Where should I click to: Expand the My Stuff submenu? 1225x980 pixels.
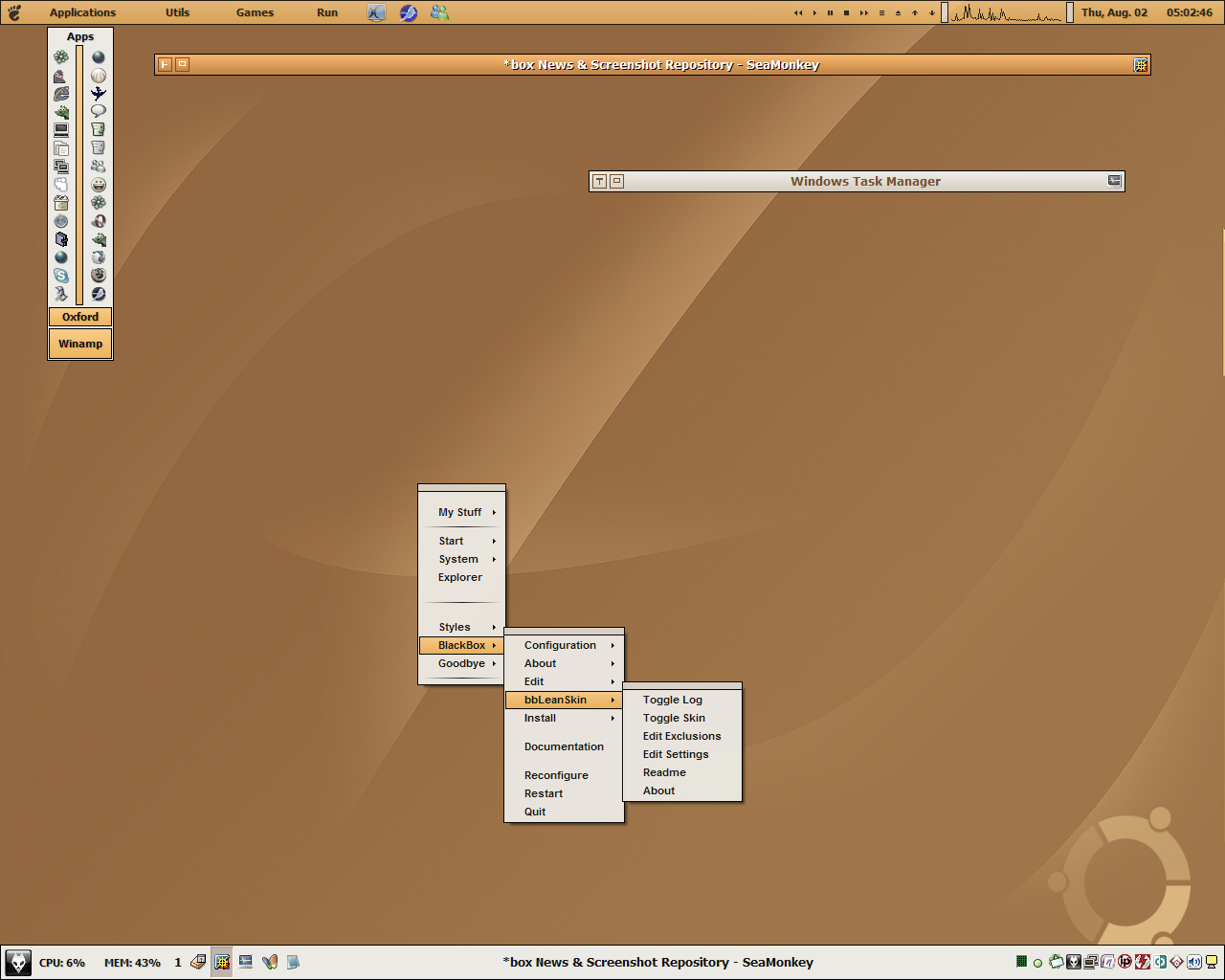462,512
